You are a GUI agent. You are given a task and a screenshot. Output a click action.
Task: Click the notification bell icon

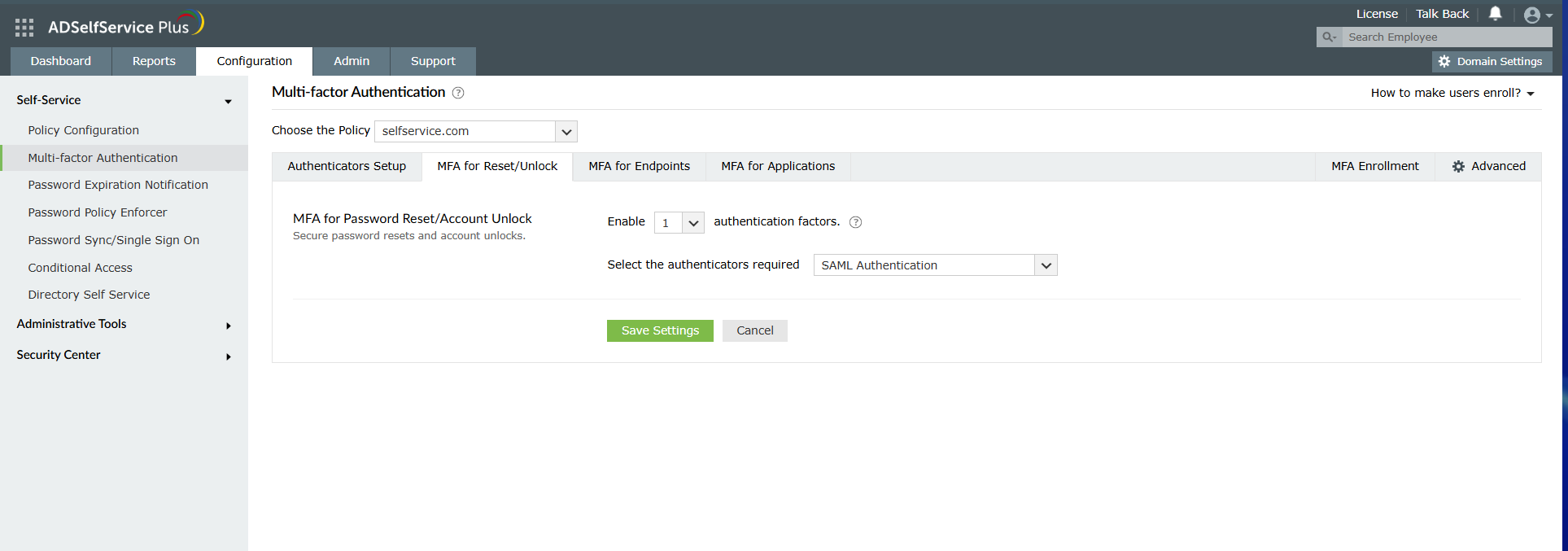(1495, 14)
